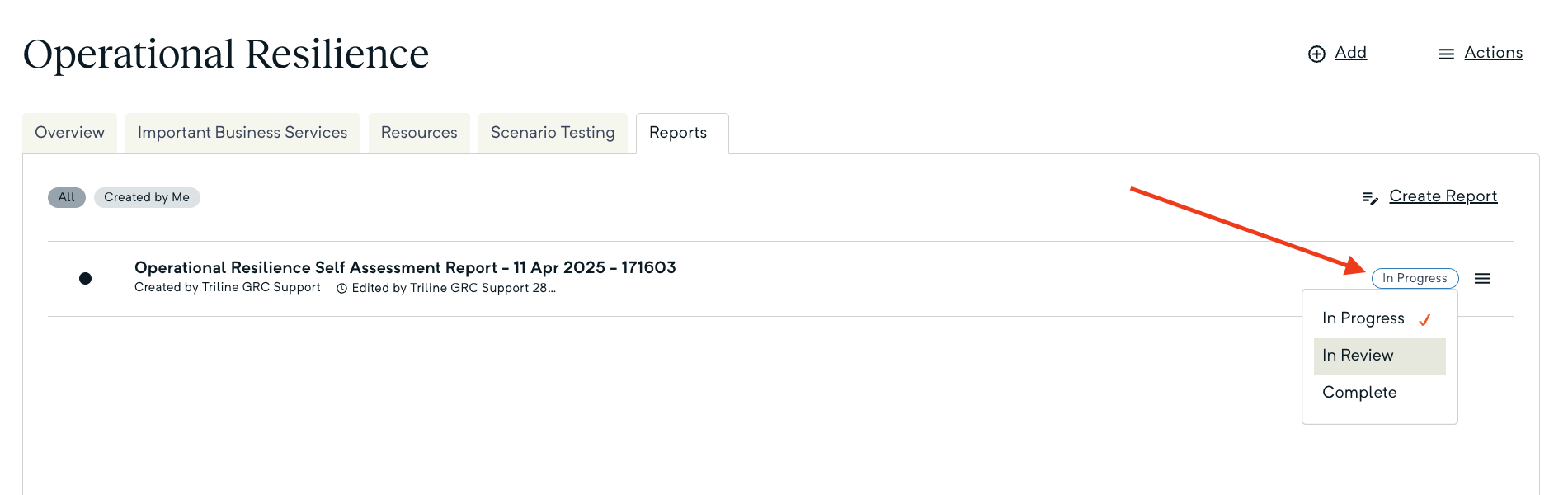Go to the Resources tab
The image size is (1568, 495).
coord(419,133)
